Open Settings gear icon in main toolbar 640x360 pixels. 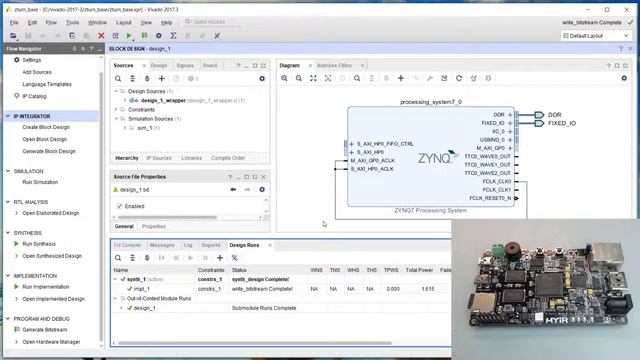[x=159, y=36]
